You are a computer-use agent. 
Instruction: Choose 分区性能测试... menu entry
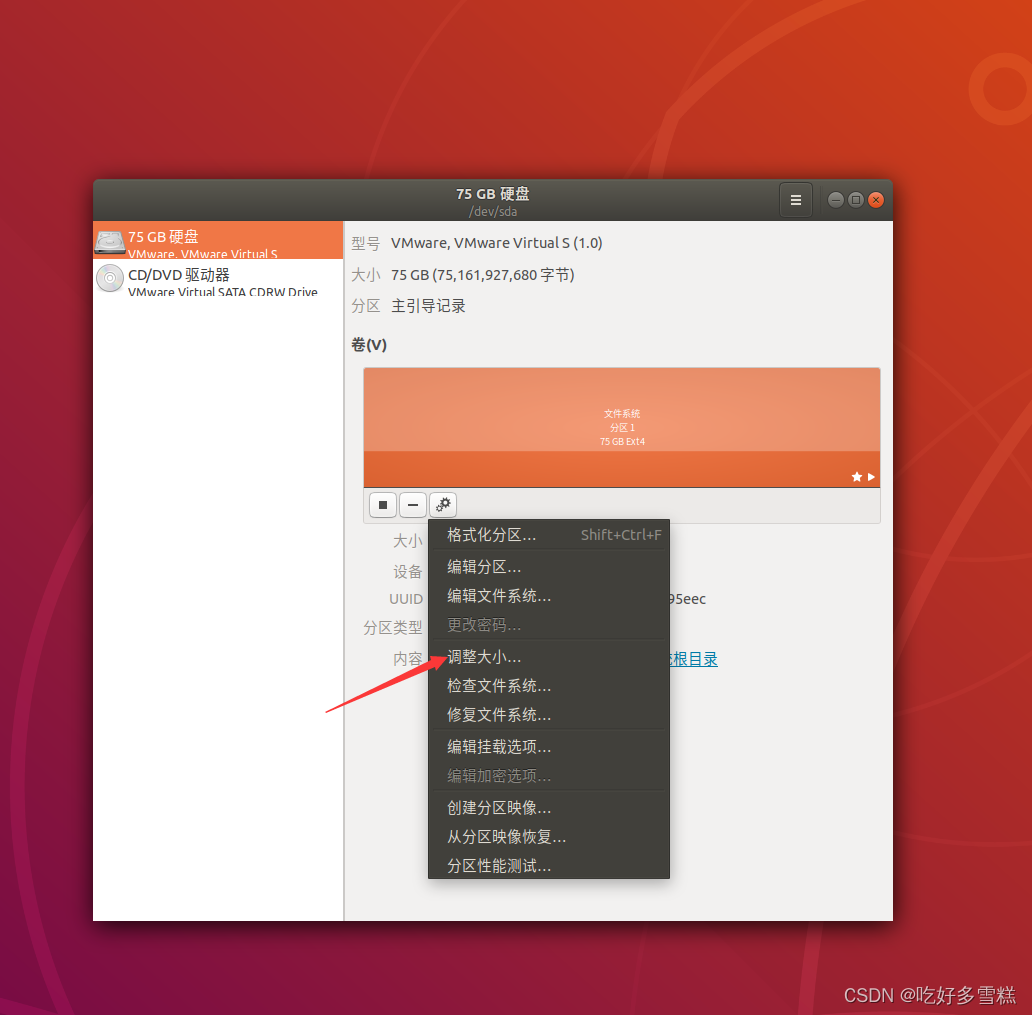[549, 866]
